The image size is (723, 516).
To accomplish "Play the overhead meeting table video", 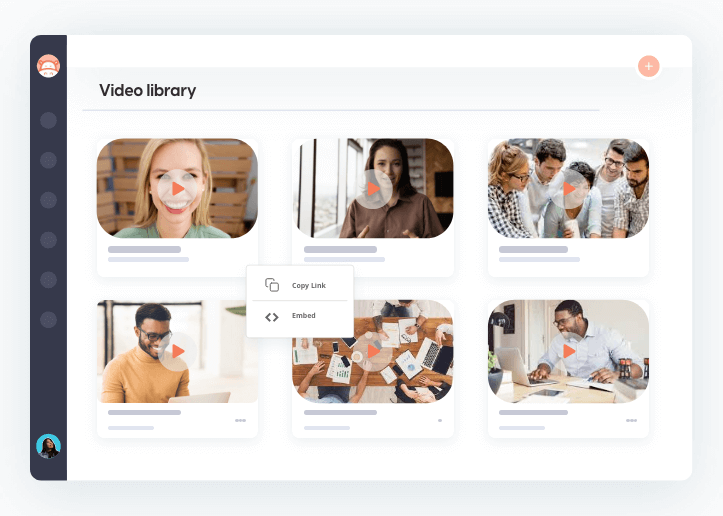I will tap(373, 351).
